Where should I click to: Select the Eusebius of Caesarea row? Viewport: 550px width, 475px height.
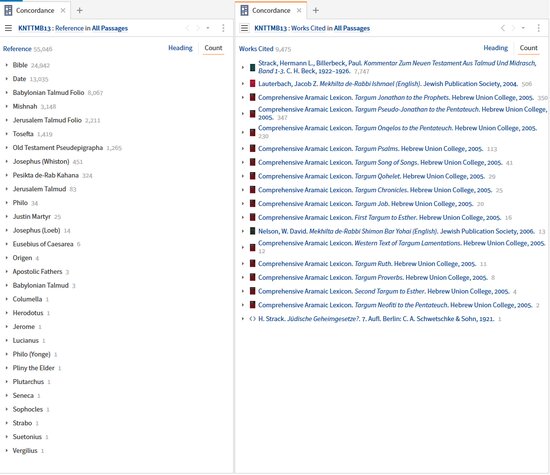(47, 244)
